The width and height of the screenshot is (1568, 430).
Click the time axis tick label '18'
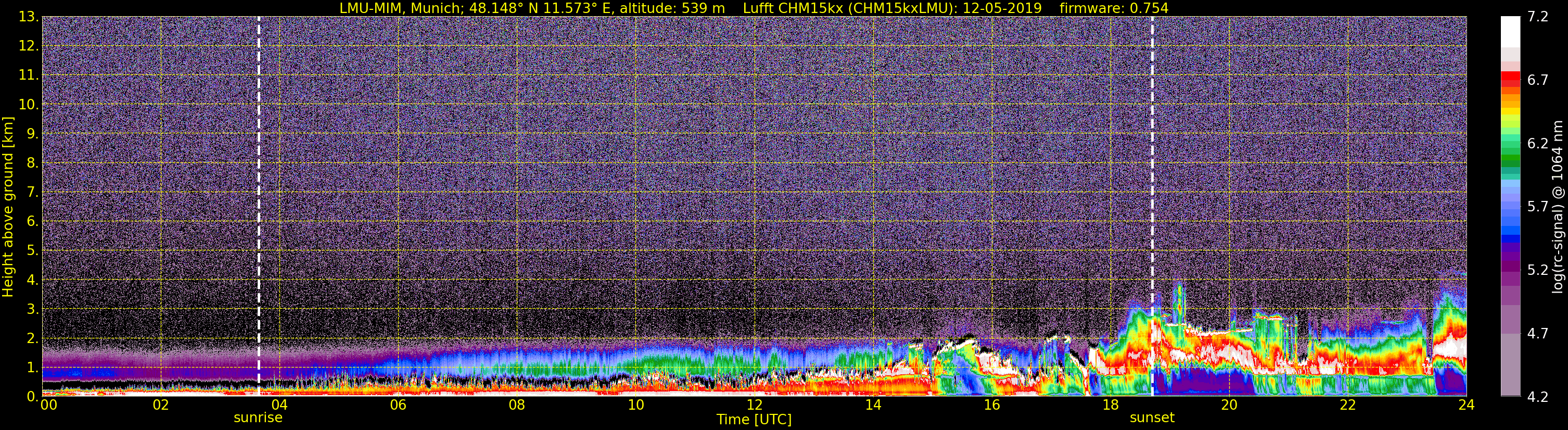[1110, 405]
